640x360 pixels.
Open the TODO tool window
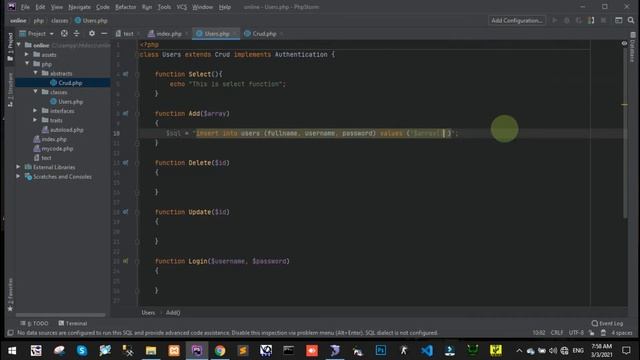(34, 323)
